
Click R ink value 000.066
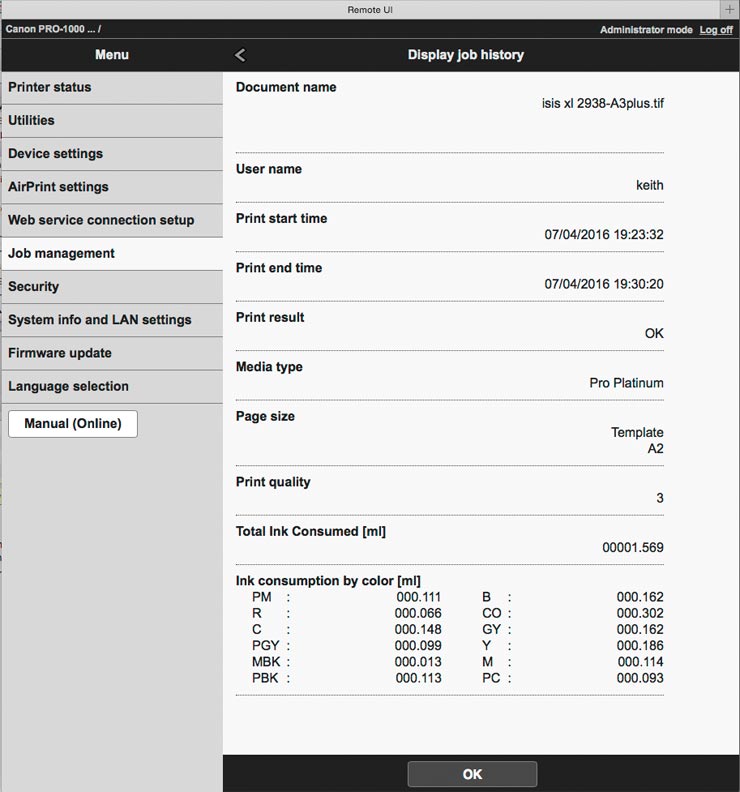tap(418, 614)
